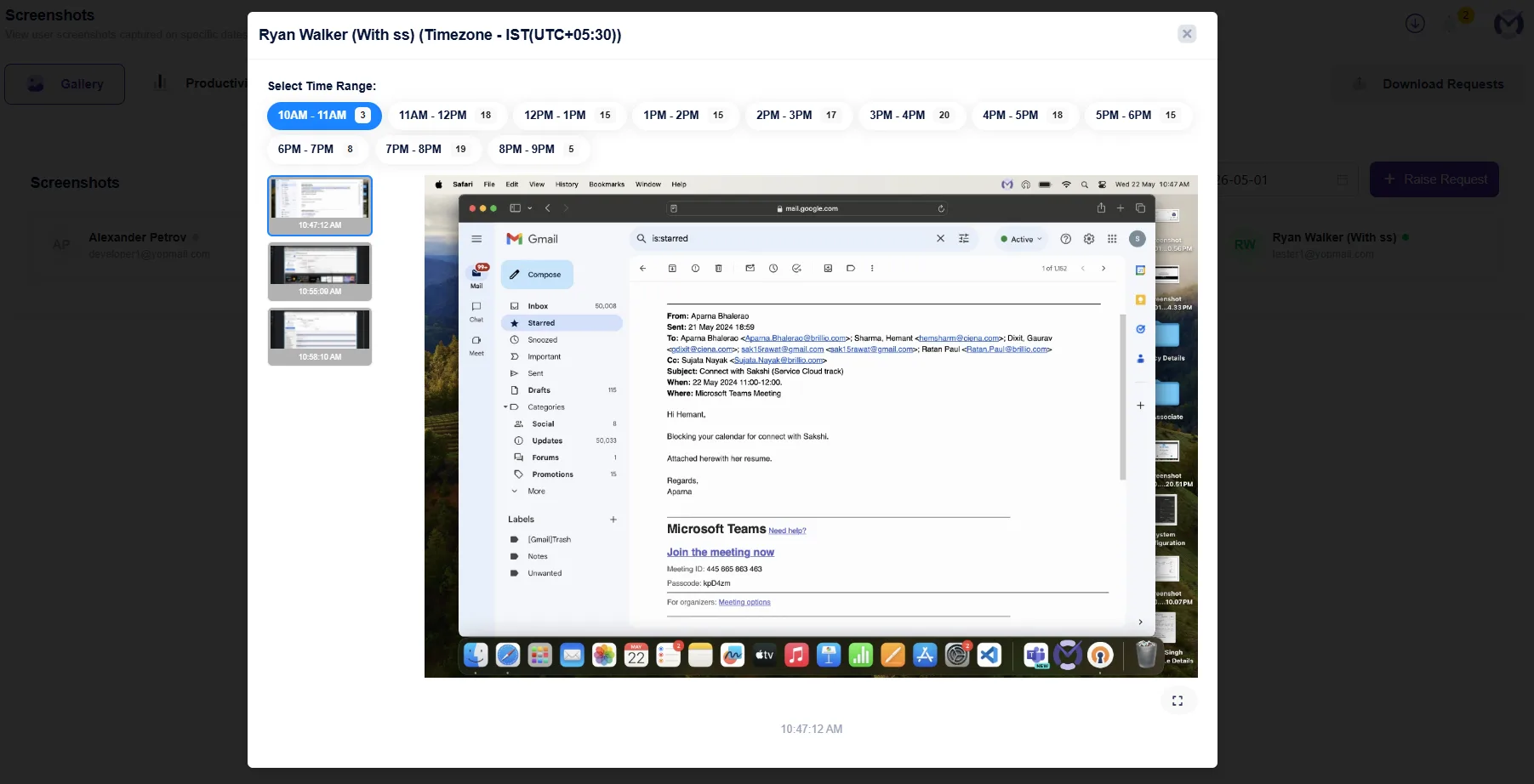Open the Starred folder in Gmail
This screenshot has width=1534, height=784.
pos(562,323)
